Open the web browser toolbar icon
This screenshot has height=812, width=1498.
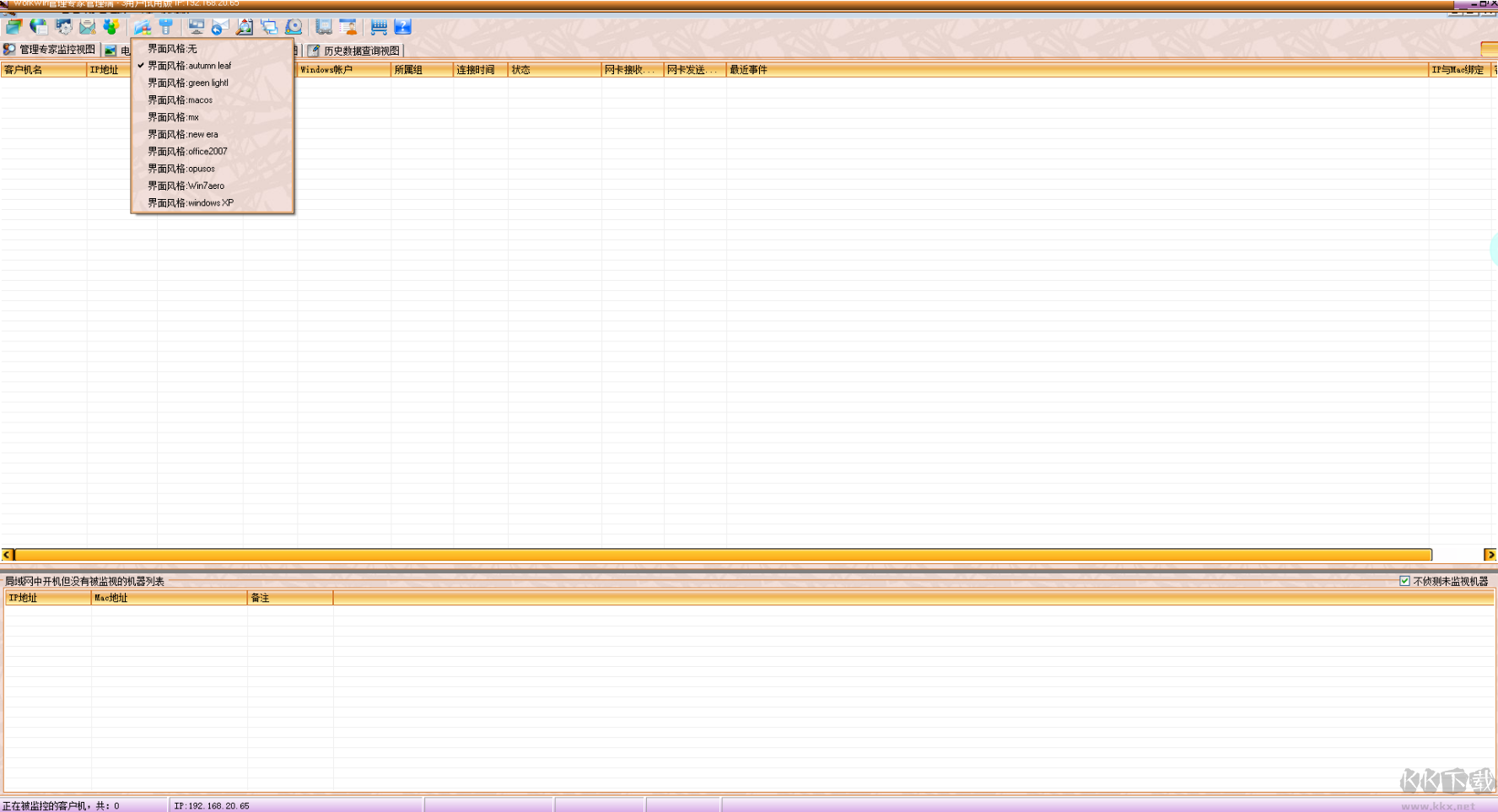click(x=38, y=26)
